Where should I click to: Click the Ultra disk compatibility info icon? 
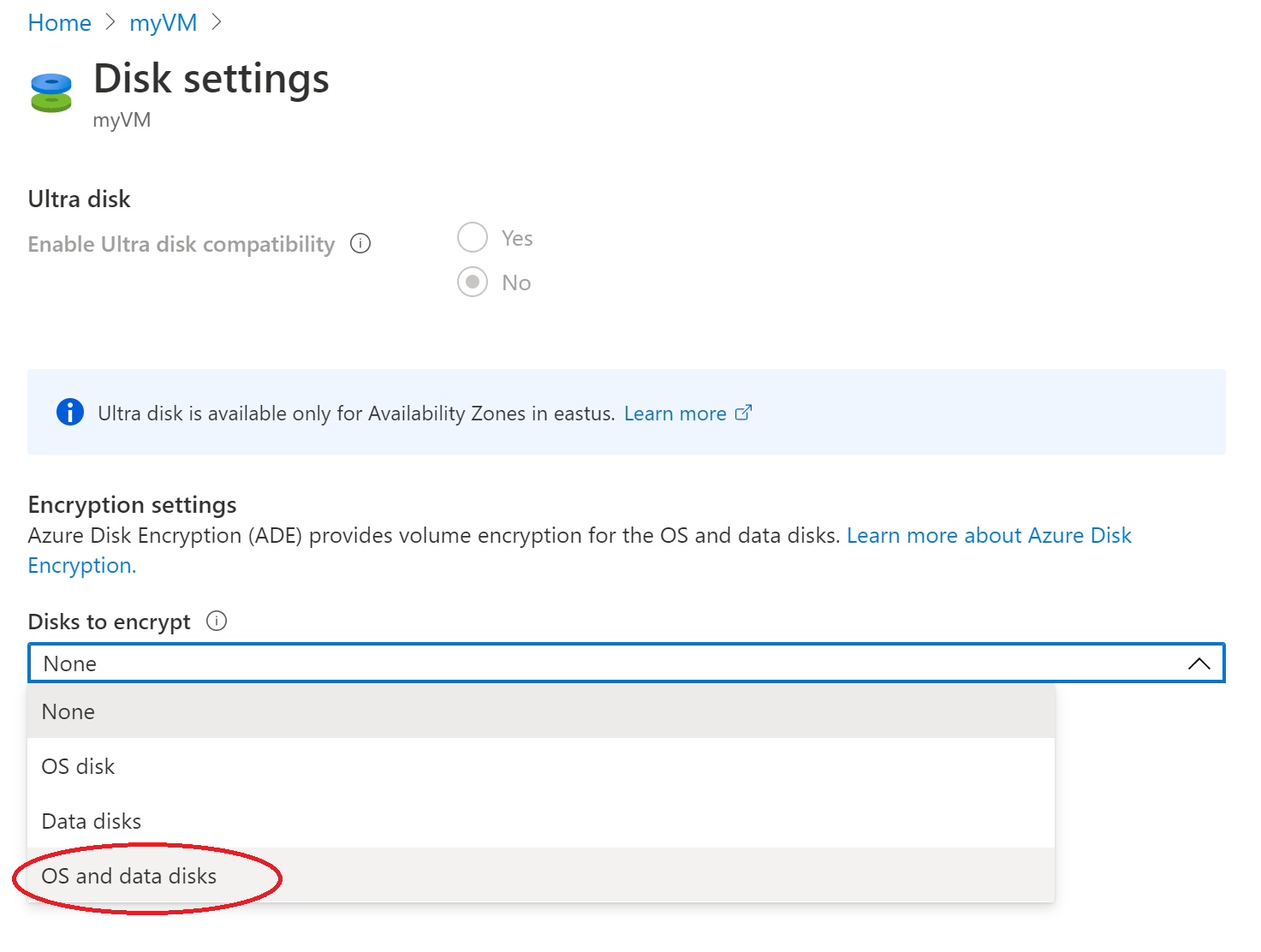[360, 243]
